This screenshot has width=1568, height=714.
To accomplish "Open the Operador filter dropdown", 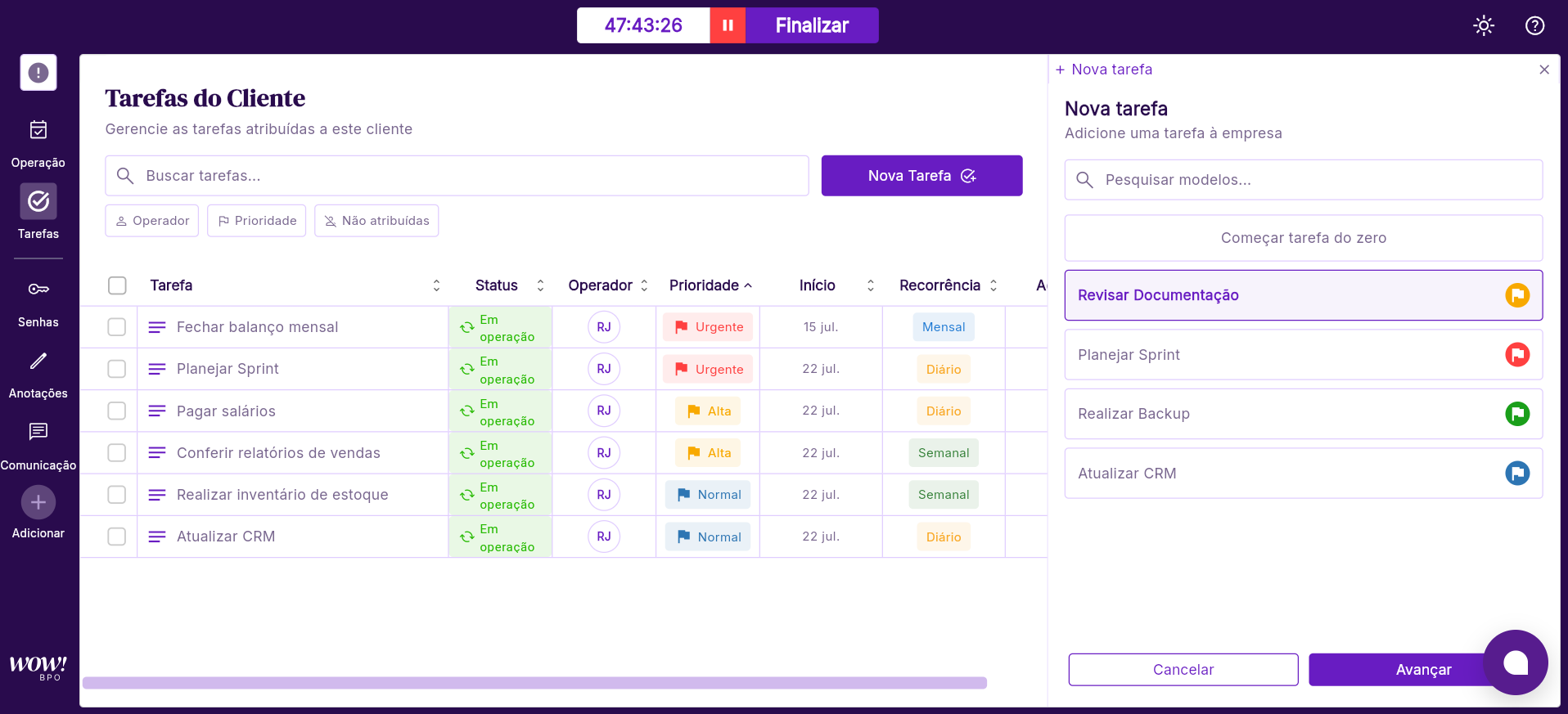I will [x=152, y=221].
